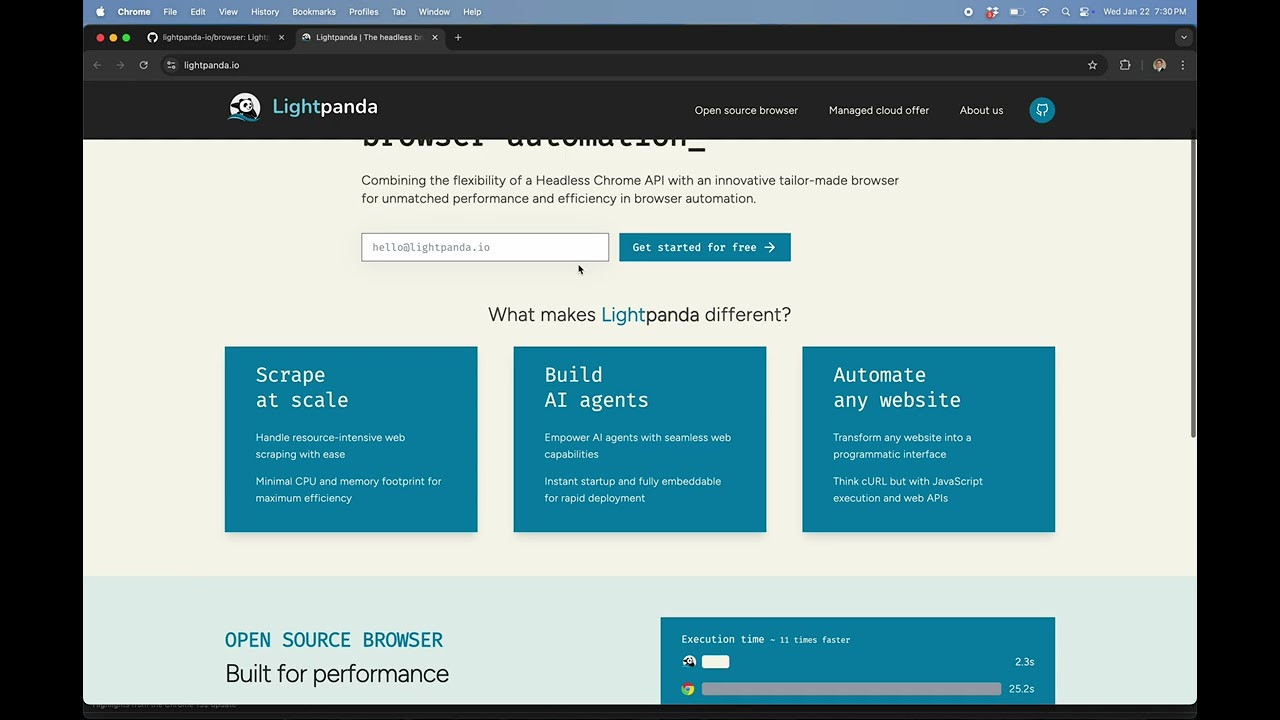Open the Profiles menu

[363, 12]
